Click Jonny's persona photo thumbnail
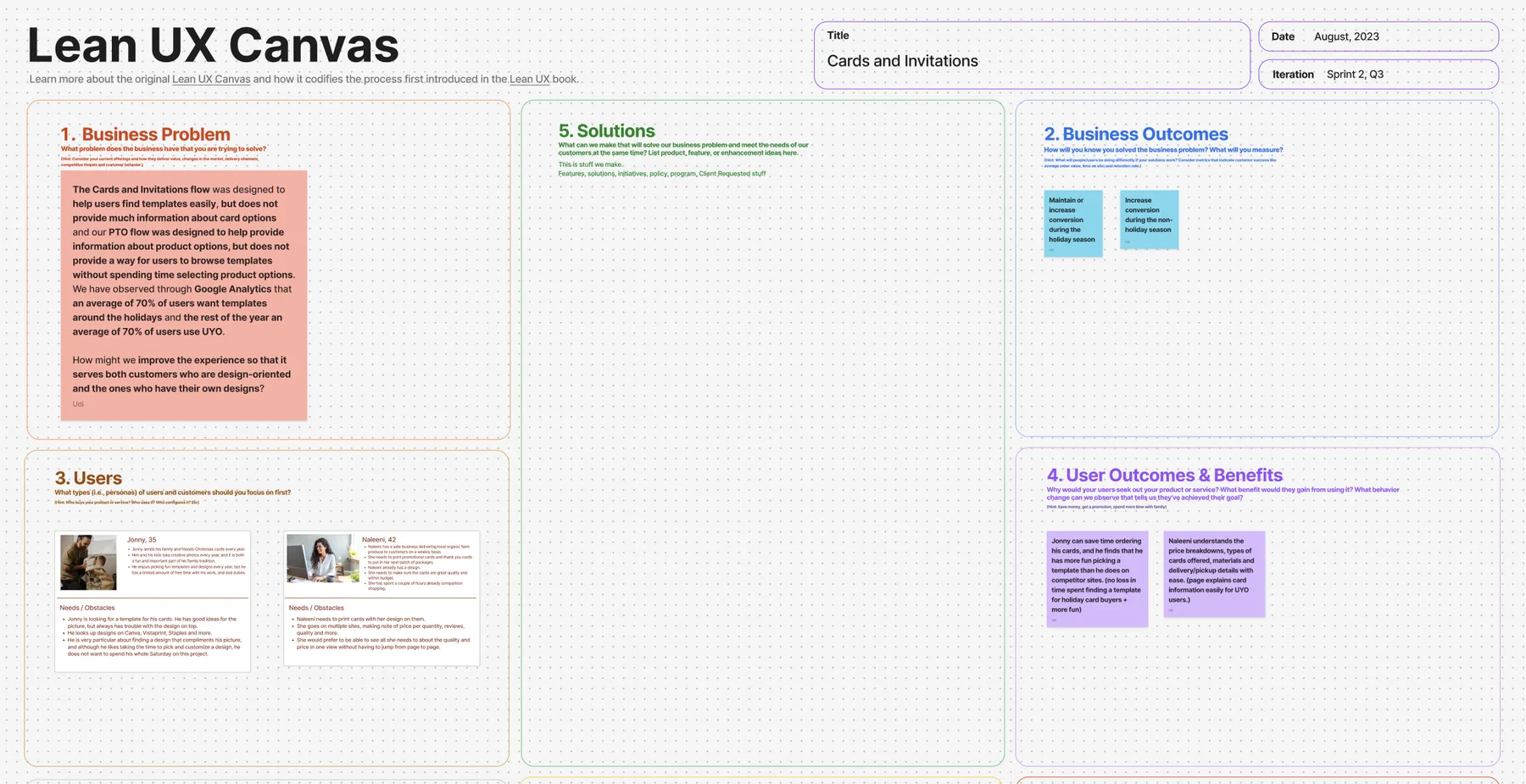This screenshot has height=784, width=1526. [x=88, y=562]
